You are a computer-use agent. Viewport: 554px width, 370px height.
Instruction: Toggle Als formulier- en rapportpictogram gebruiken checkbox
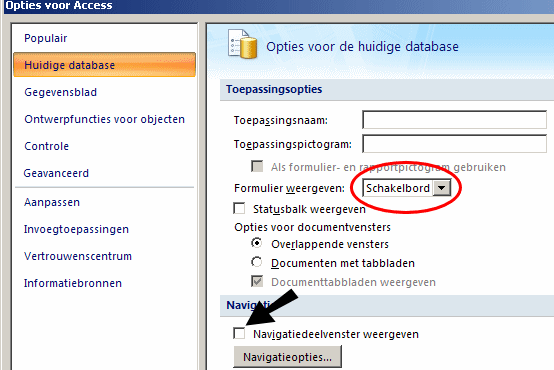click(x=257, y=166)
